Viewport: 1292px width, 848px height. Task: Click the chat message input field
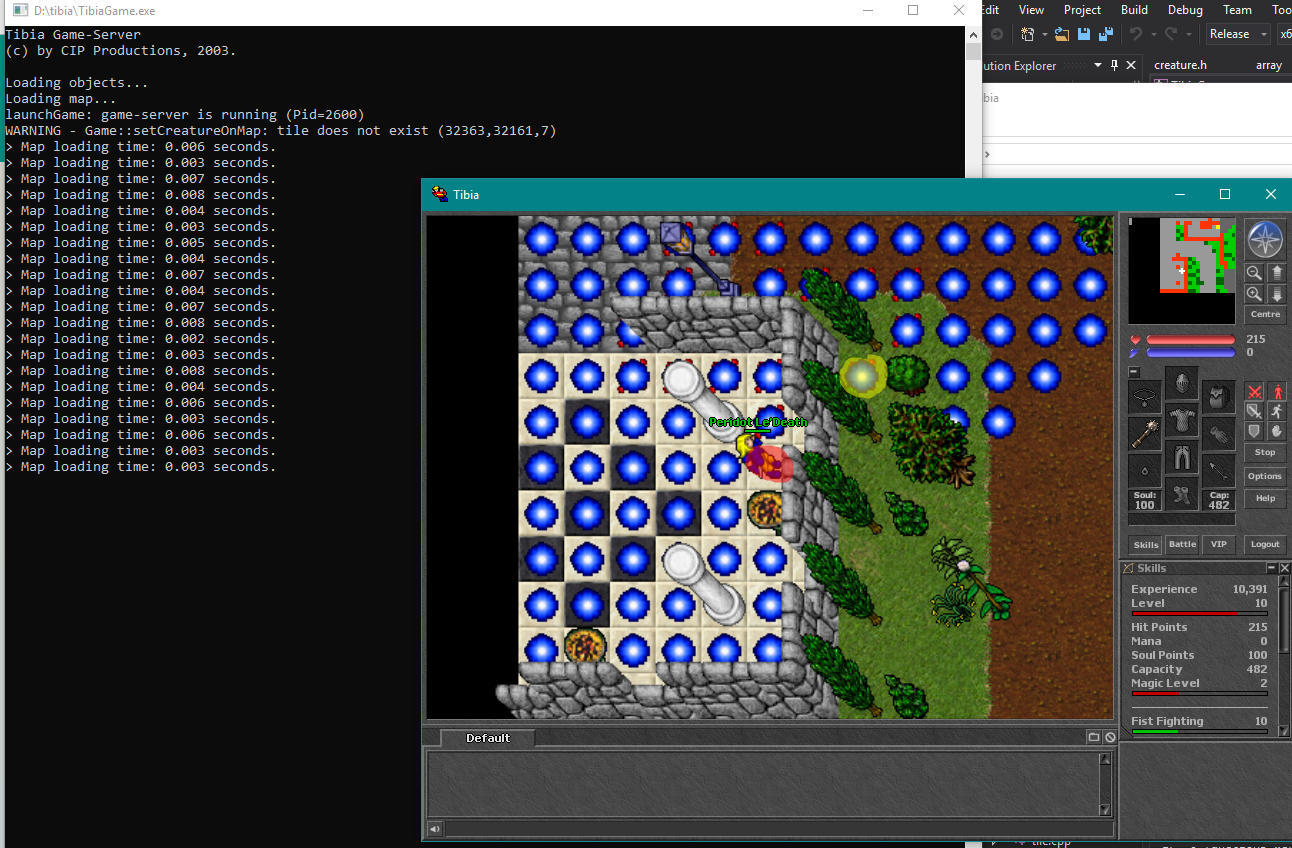point(779,828)
